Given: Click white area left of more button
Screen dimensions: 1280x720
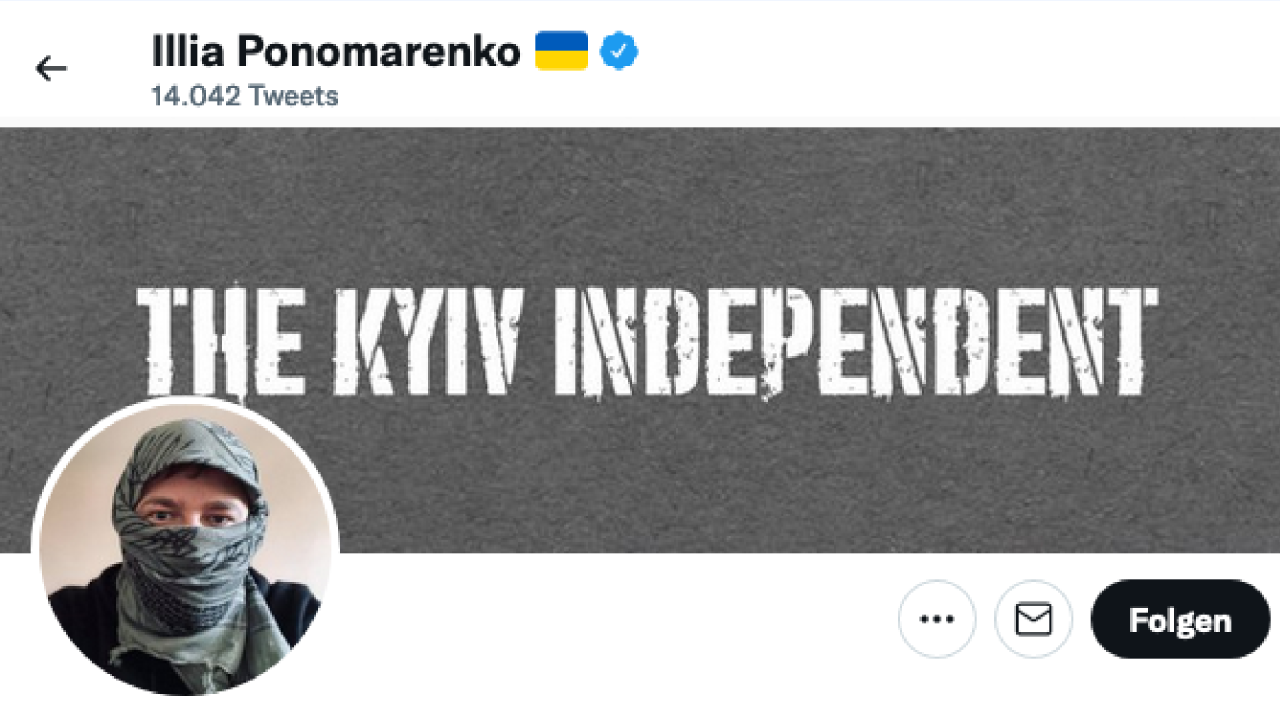Looking at the screenshot, I should point(620,620).
